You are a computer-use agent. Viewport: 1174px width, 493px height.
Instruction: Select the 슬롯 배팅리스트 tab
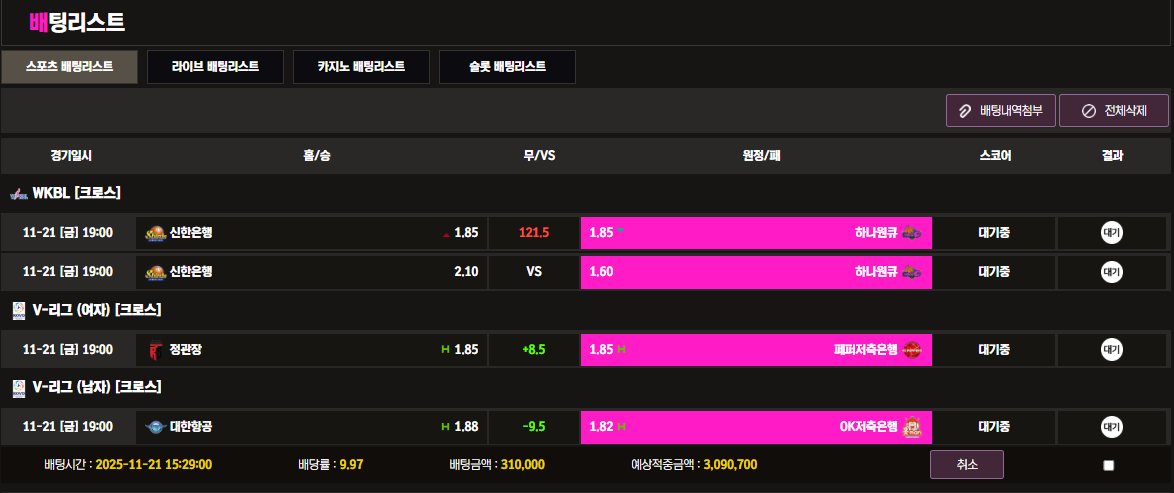[x=507, y=67]
